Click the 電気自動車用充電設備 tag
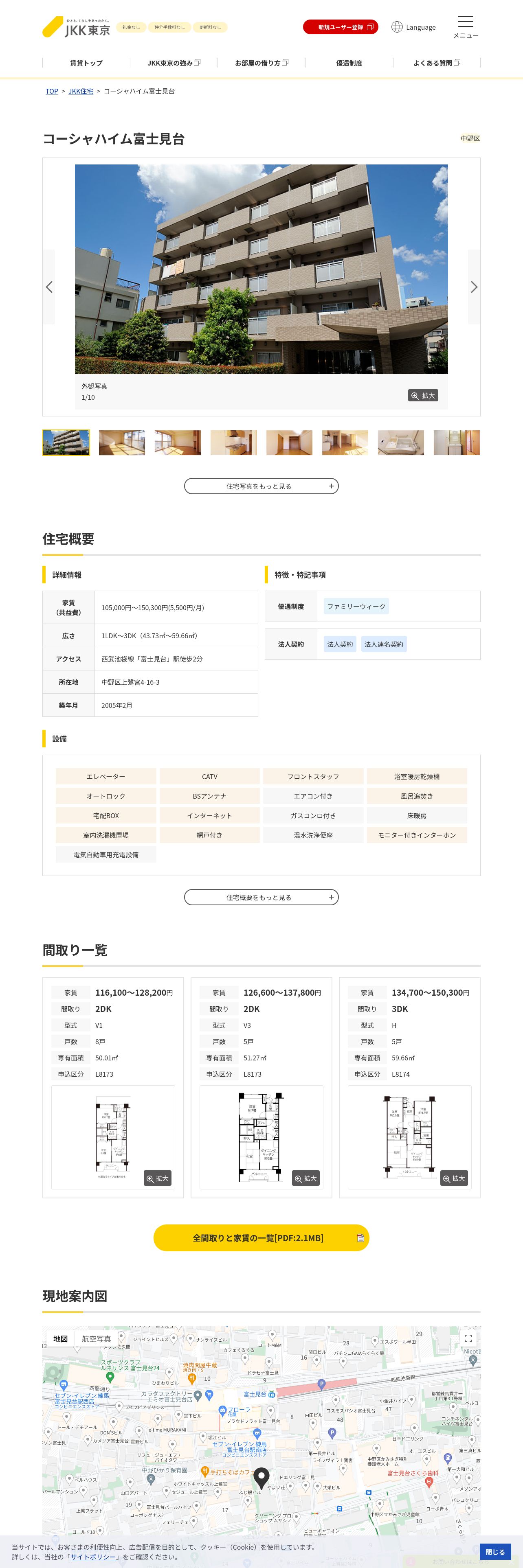 point(106,854)
